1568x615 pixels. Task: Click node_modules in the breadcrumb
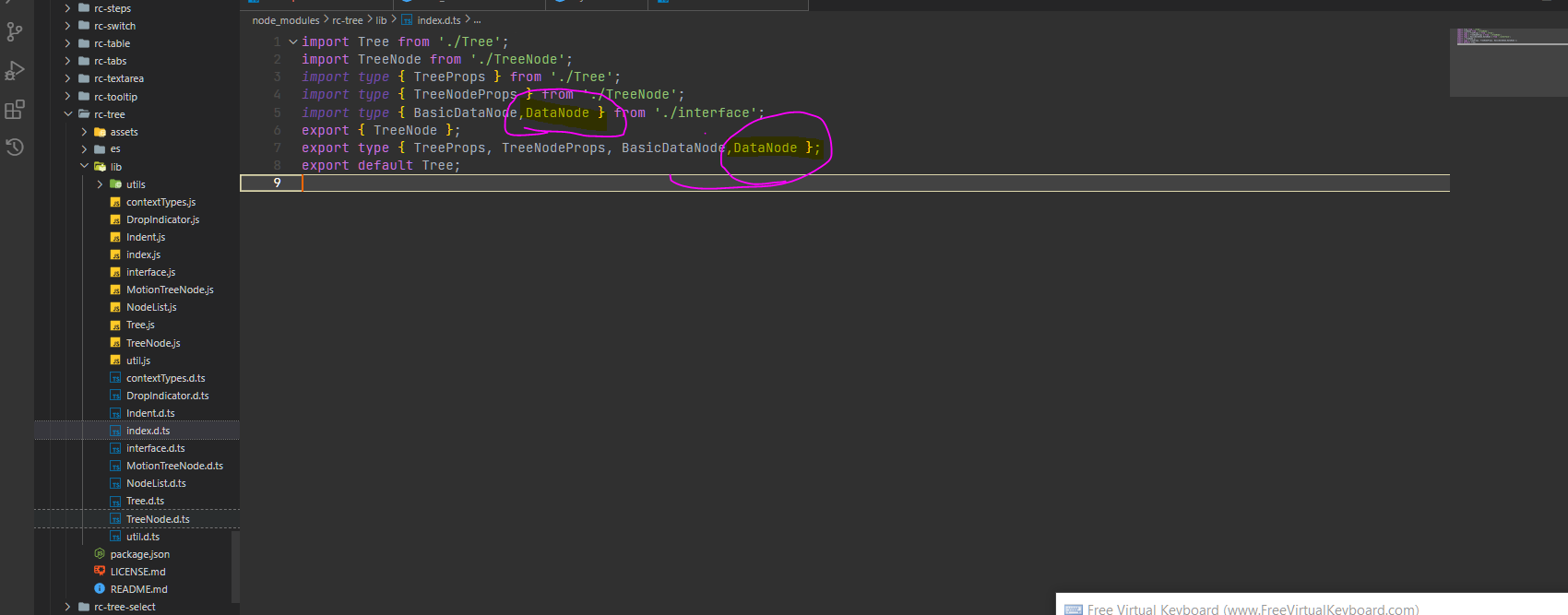(x=286, y=20)
